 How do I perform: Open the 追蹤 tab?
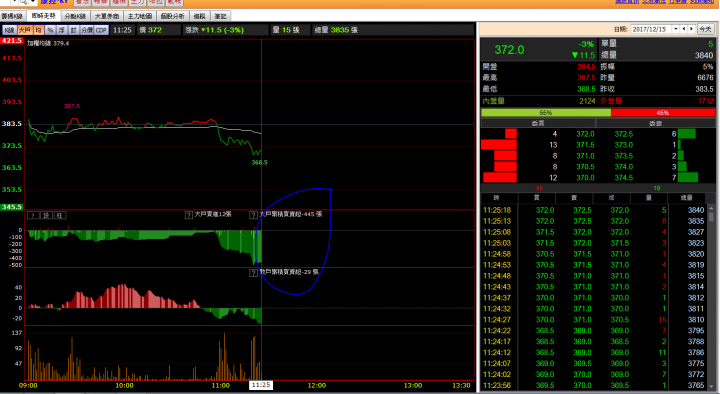tap(199, 16)
